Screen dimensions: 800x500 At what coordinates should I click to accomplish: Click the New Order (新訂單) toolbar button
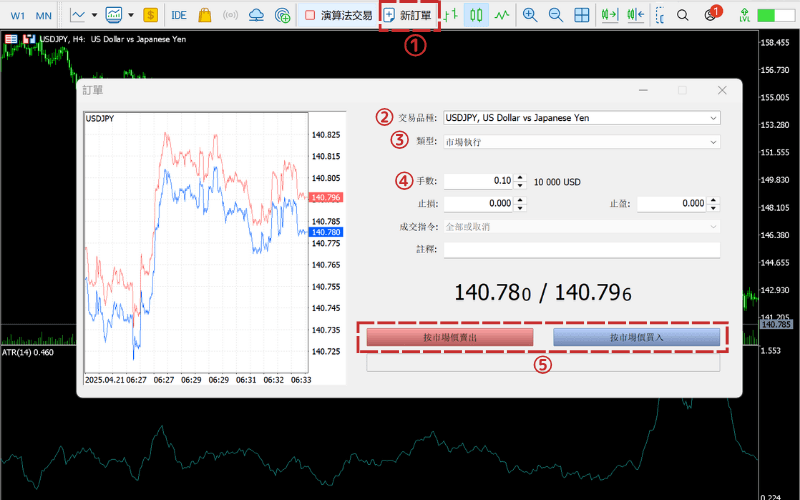tap(408, 15)
